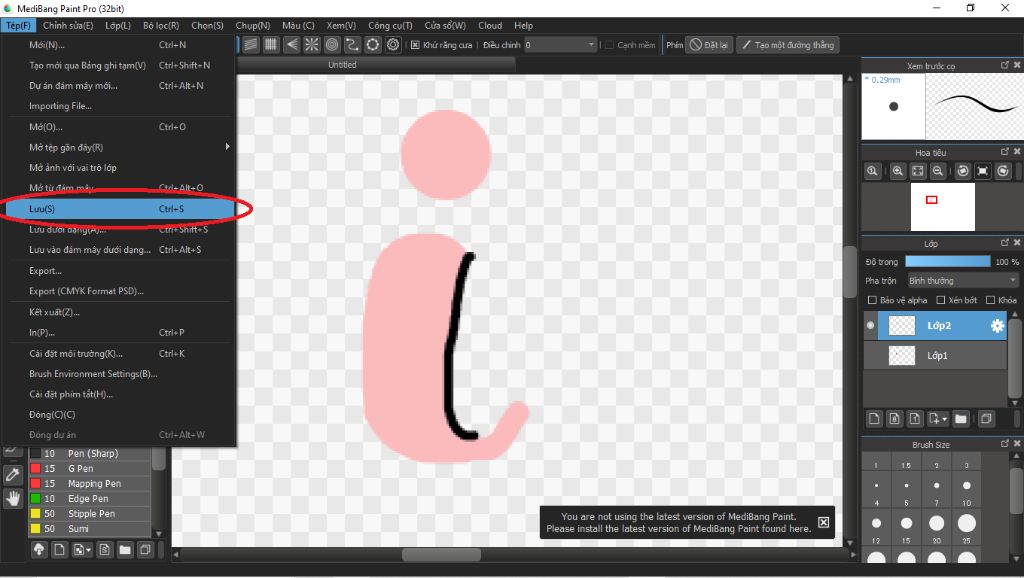Click the add script brush icon
This screenshot has width=1024, height=578.
(104, 550)
